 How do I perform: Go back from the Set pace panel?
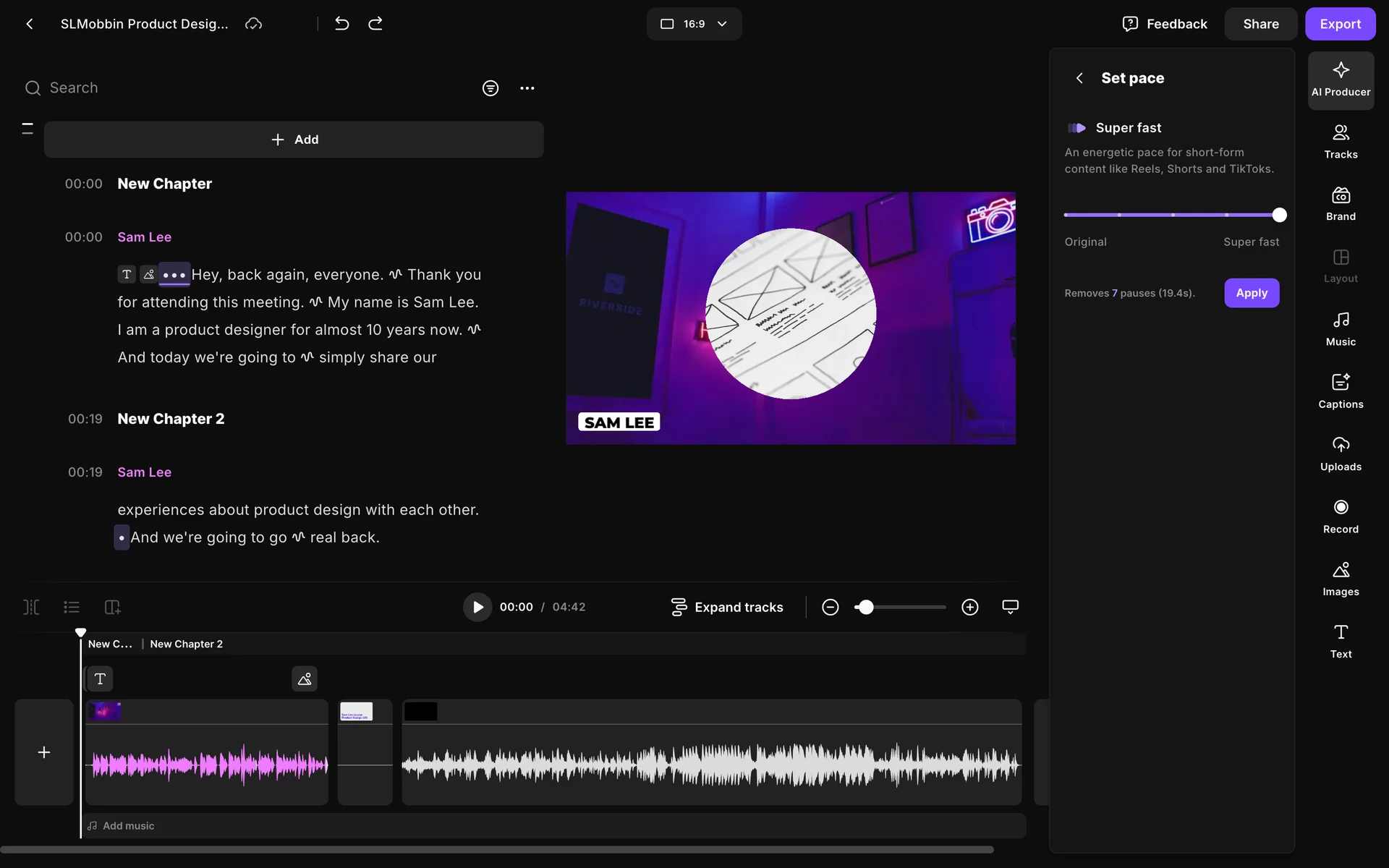coord(1079,78)
